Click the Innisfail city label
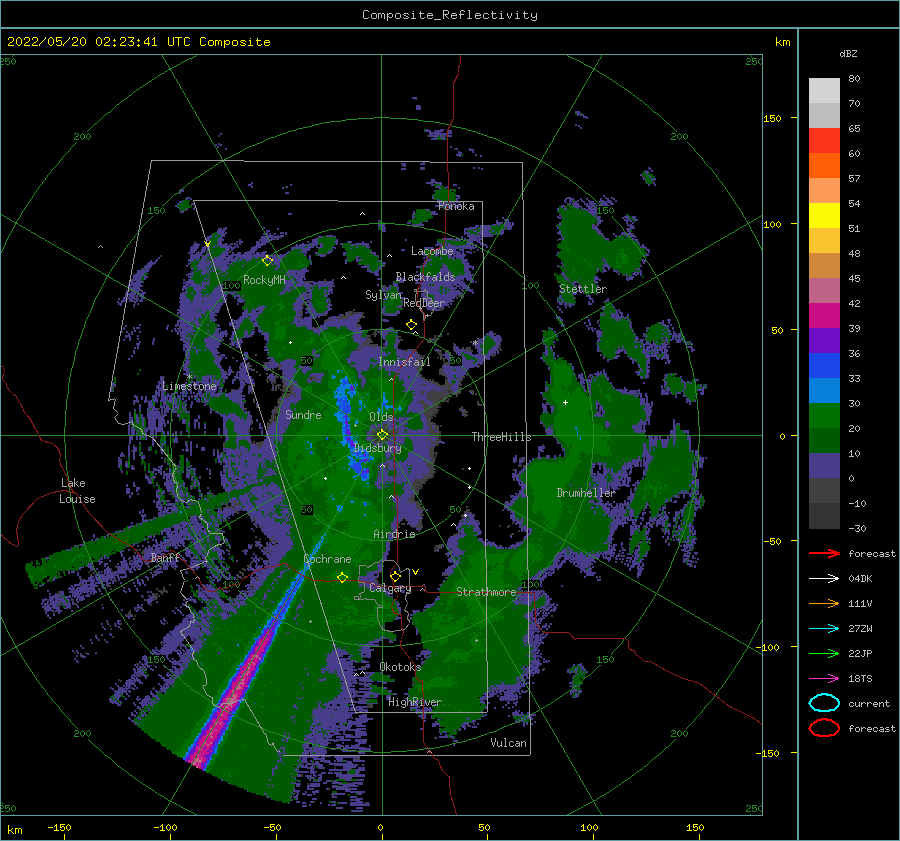 pyautogui.click(x=404, y=362)
